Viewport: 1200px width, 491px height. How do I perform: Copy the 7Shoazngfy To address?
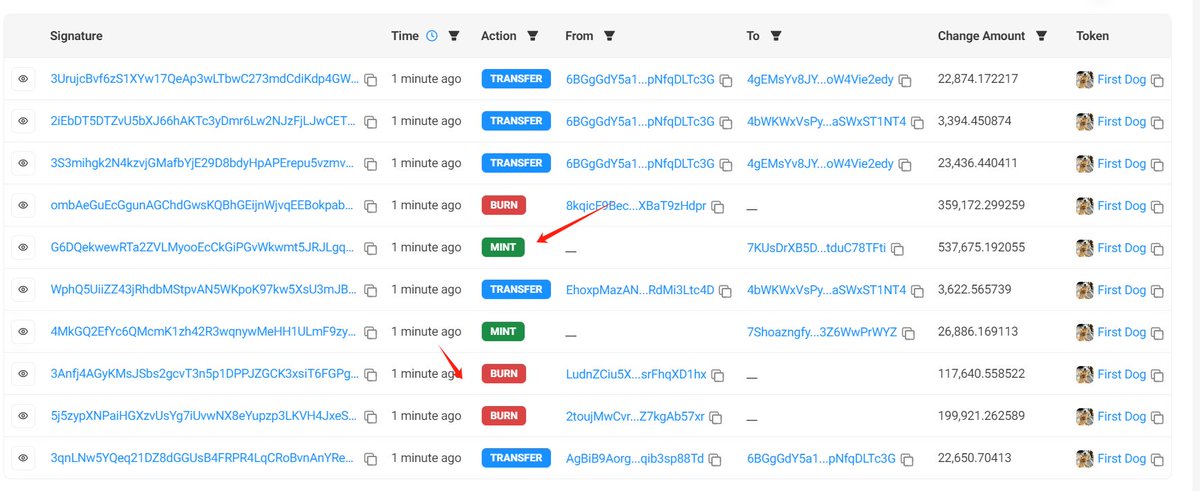[x=908, y=333]
